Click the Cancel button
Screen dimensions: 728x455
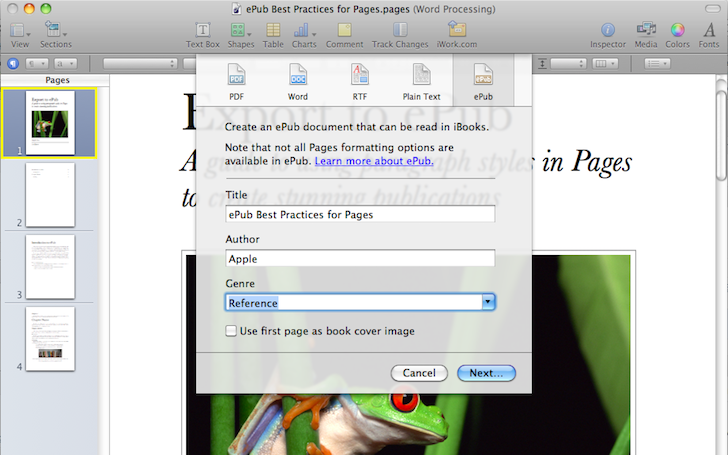click(419, 373)
